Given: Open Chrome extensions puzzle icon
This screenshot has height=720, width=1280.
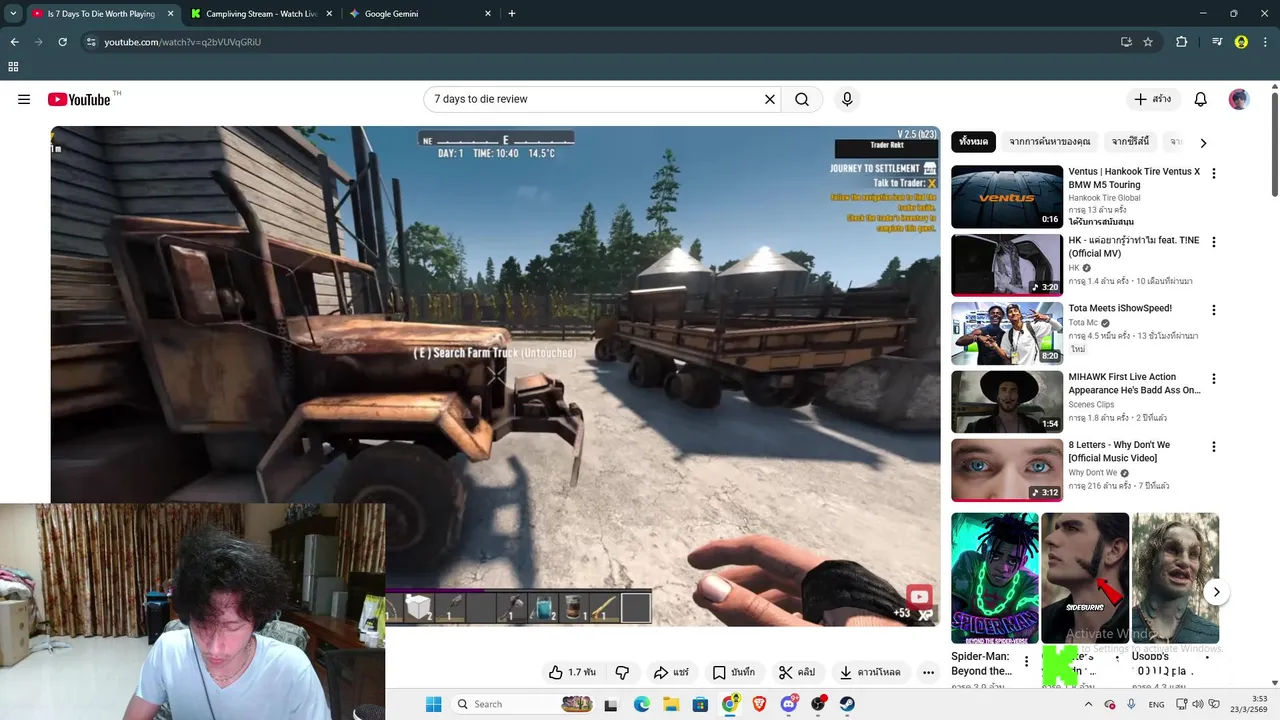Looking at the screenshot, I should point(1182,42).
